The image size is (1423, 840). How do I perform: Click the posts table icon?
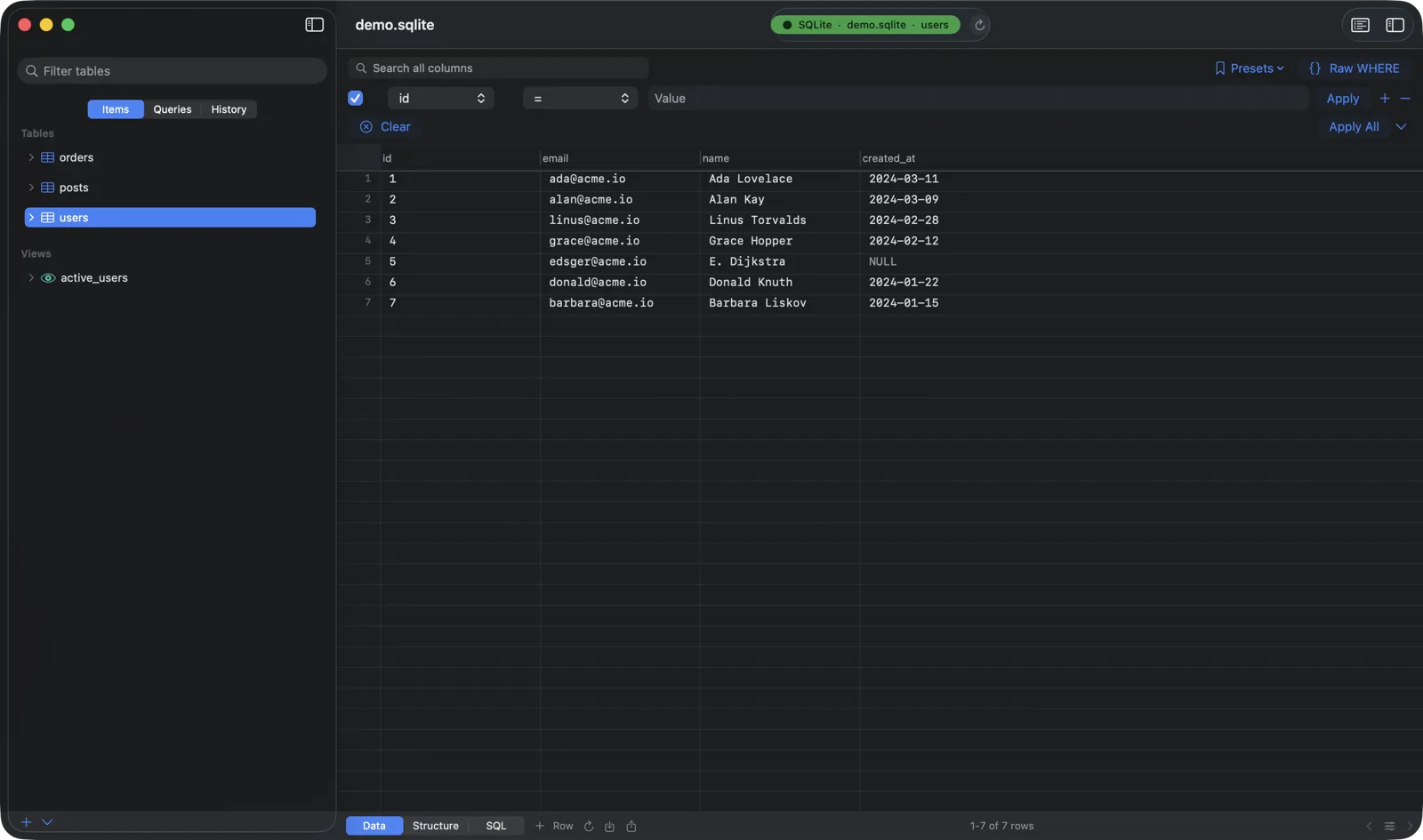point(48,188)
